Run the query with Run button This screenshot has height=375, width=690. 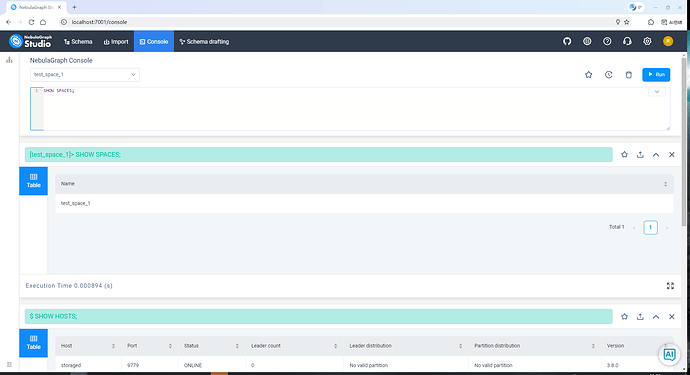click(x=656, y=75)
